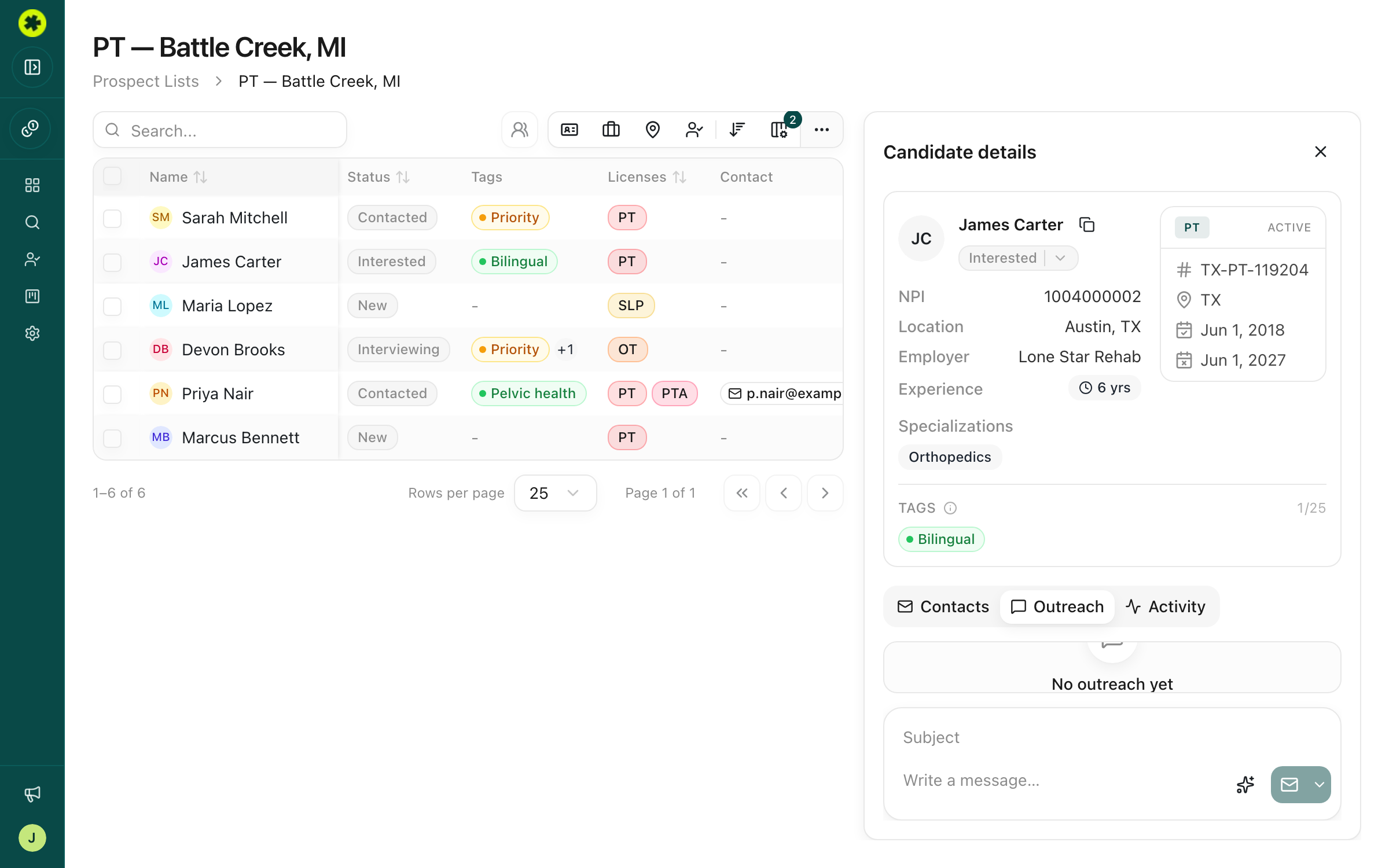The width and height of the screenshot is (1389, 868).
Task: Sort by Status column
Action: pyautogui.click(x=379, y=177)
